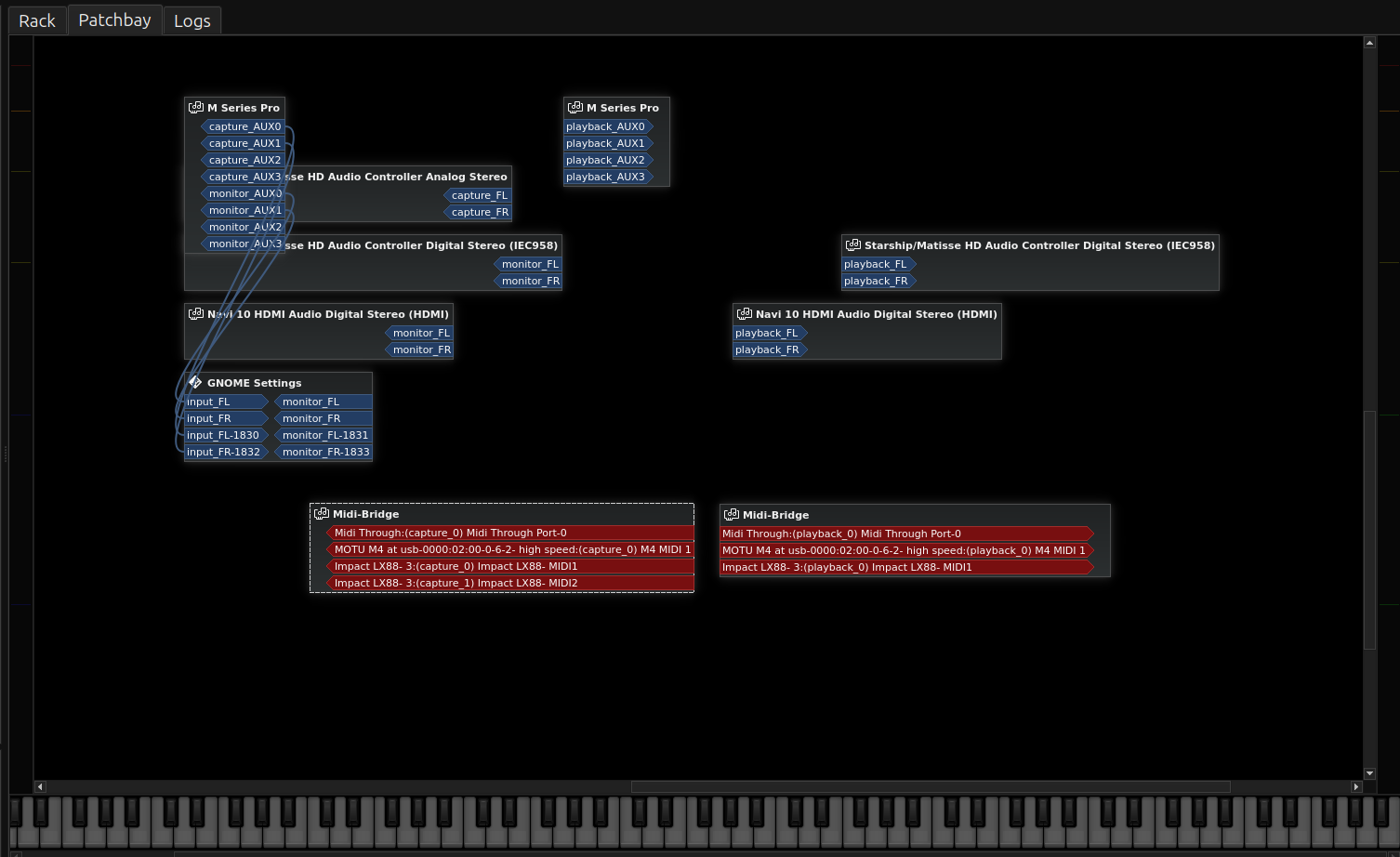The image size is (1400, 857).
Task: Select Impact LX88 playback_0 MIDI1 port
Action: point(907,567)
